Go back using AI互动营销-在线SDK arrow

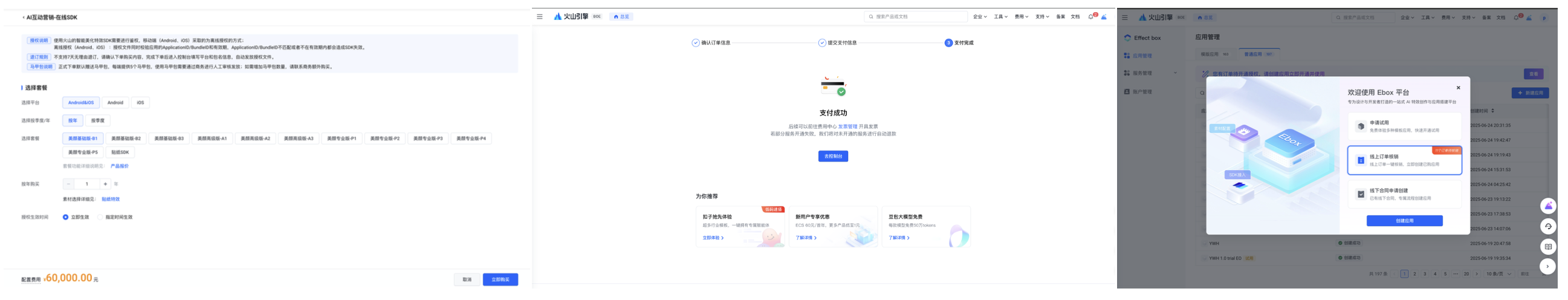24,18
